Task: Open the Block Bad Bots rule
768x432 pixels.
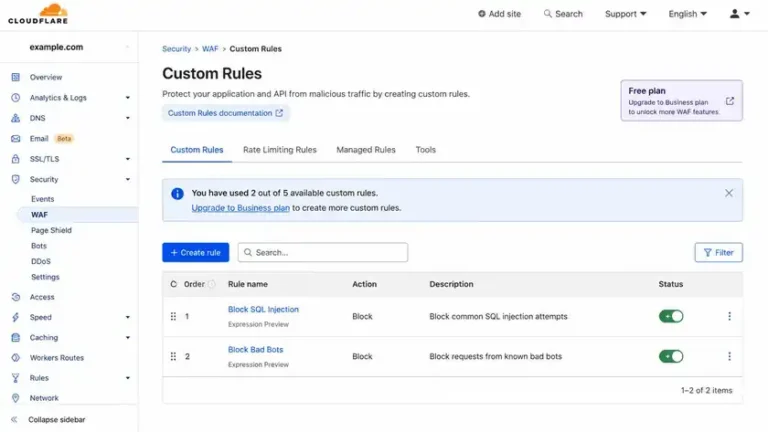Action: [255, 349]
